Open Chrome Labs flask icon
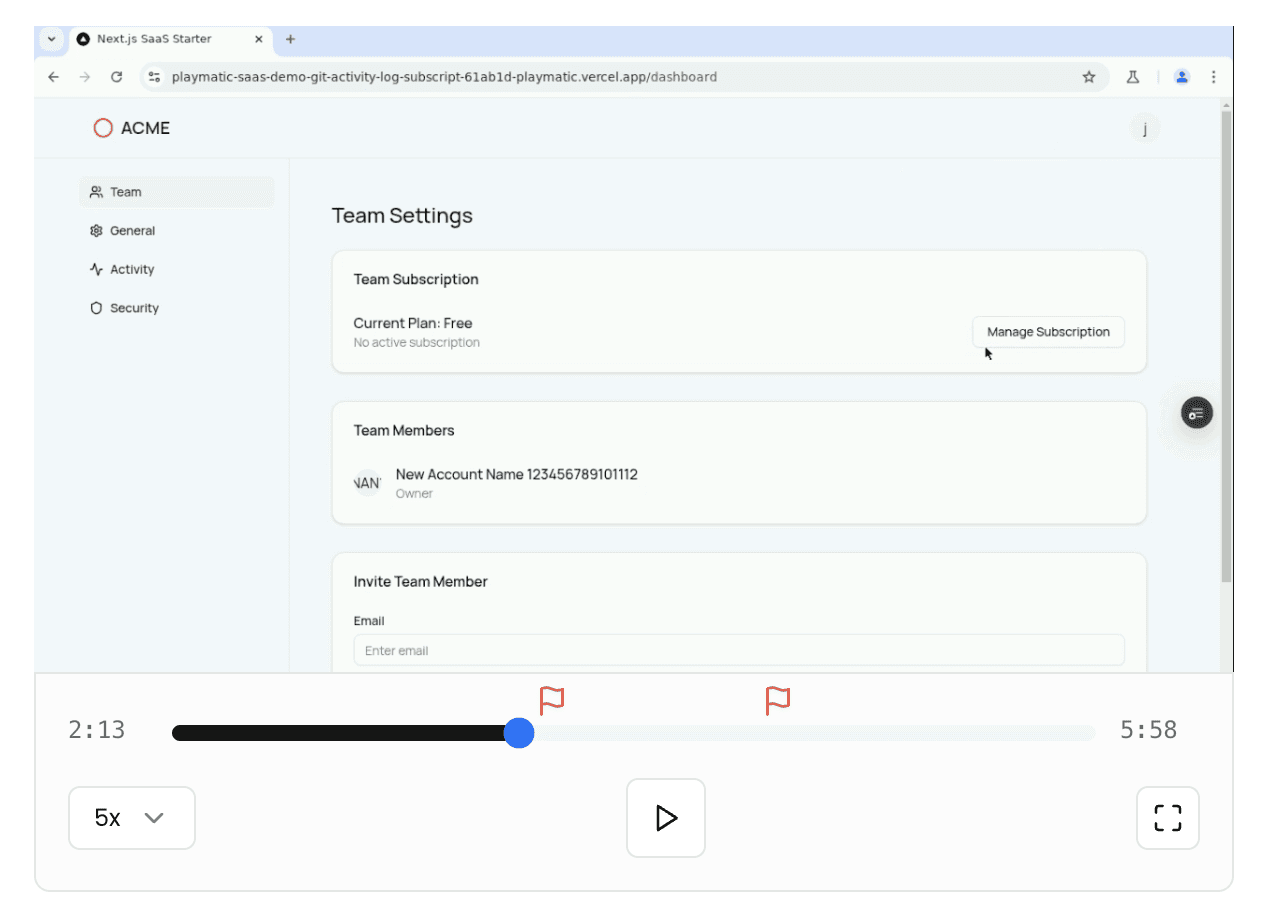Screen dimensions: 1284x916 tap(1133, 77)
